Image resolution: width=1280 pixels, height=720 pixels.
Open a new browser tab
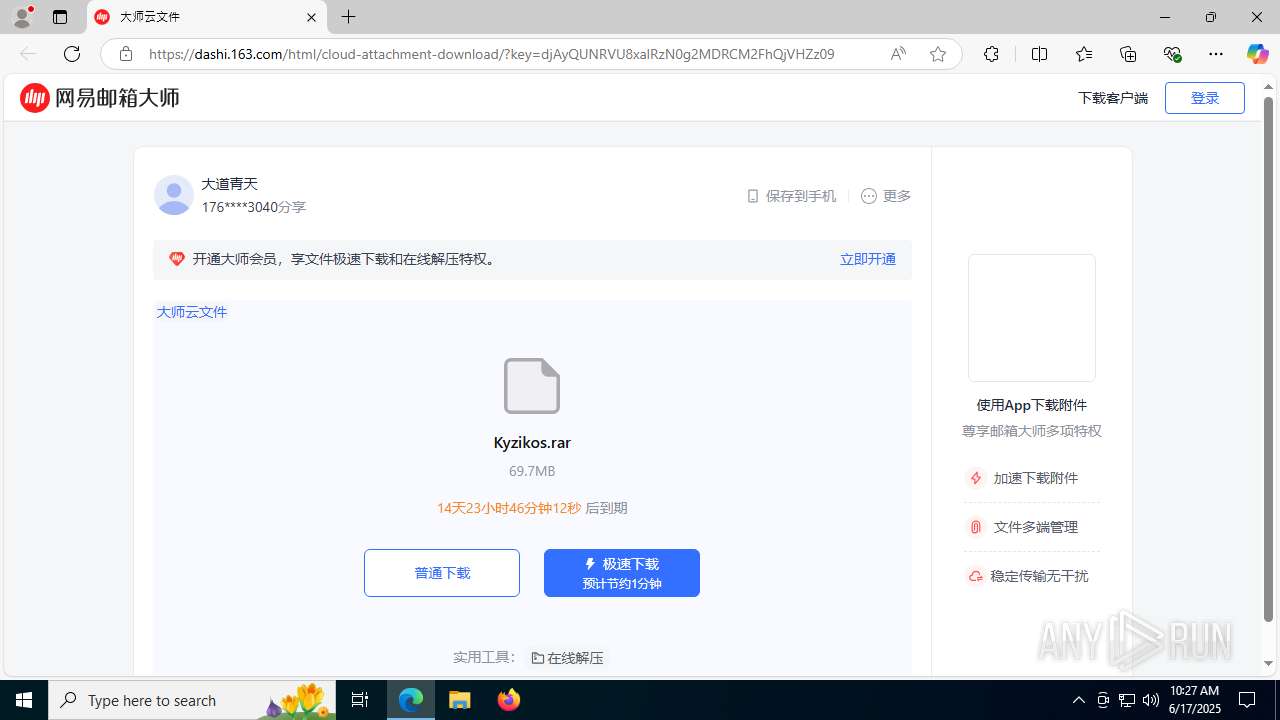coord(348,17)
